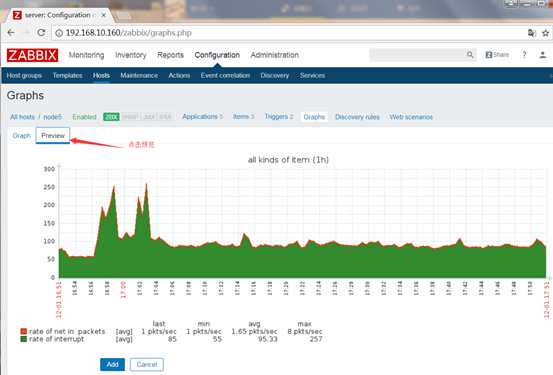The image size is (553, 375).
Task: Click the red net in packets legend swatch
Action: 24,331
